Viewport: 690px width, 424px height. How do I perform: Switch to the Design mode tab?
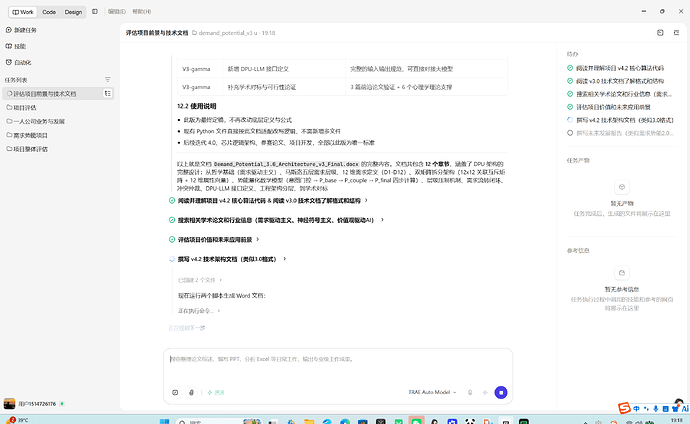pyautogui.click(x=73, y=12)
